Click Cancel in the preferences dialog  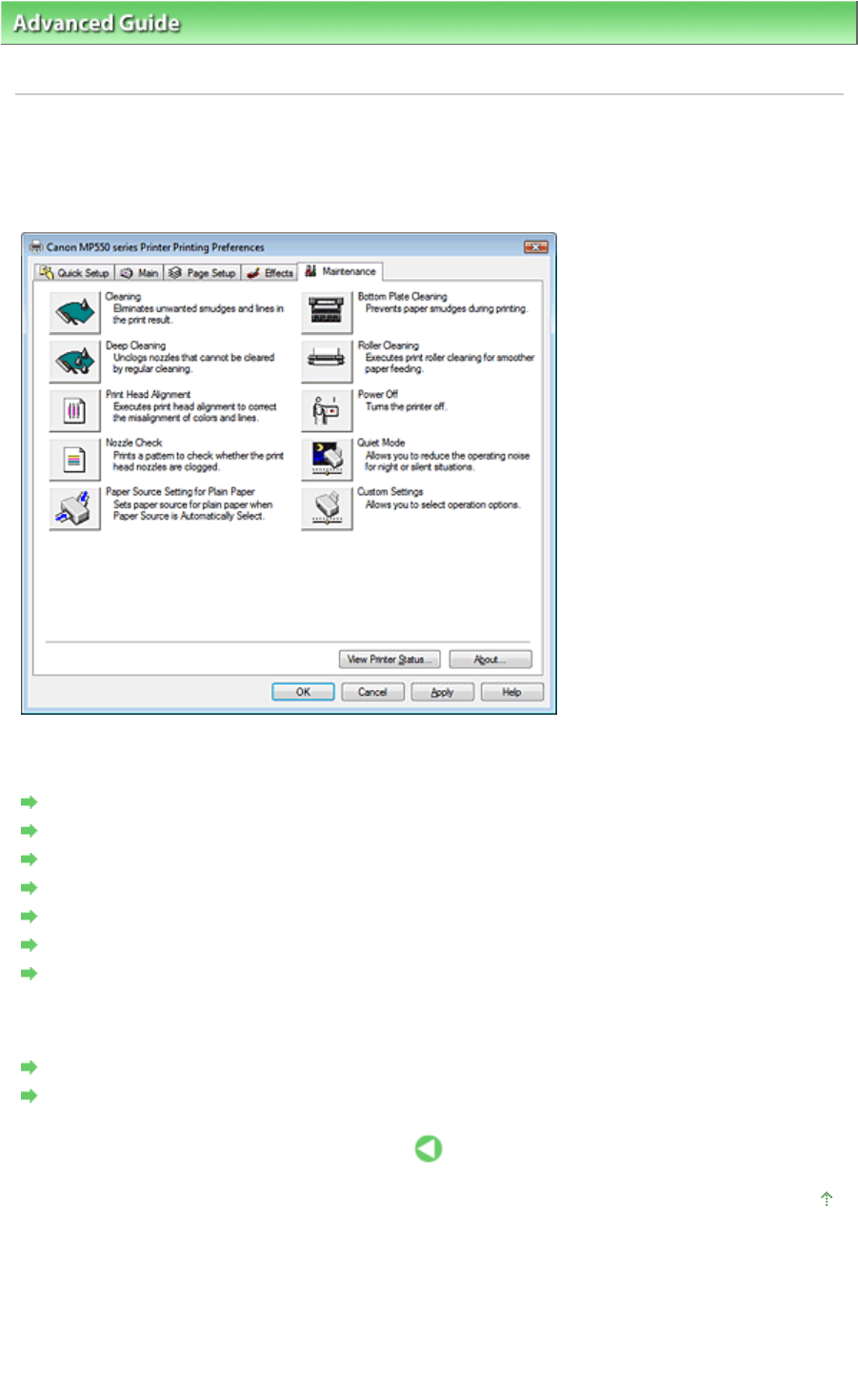372,692
